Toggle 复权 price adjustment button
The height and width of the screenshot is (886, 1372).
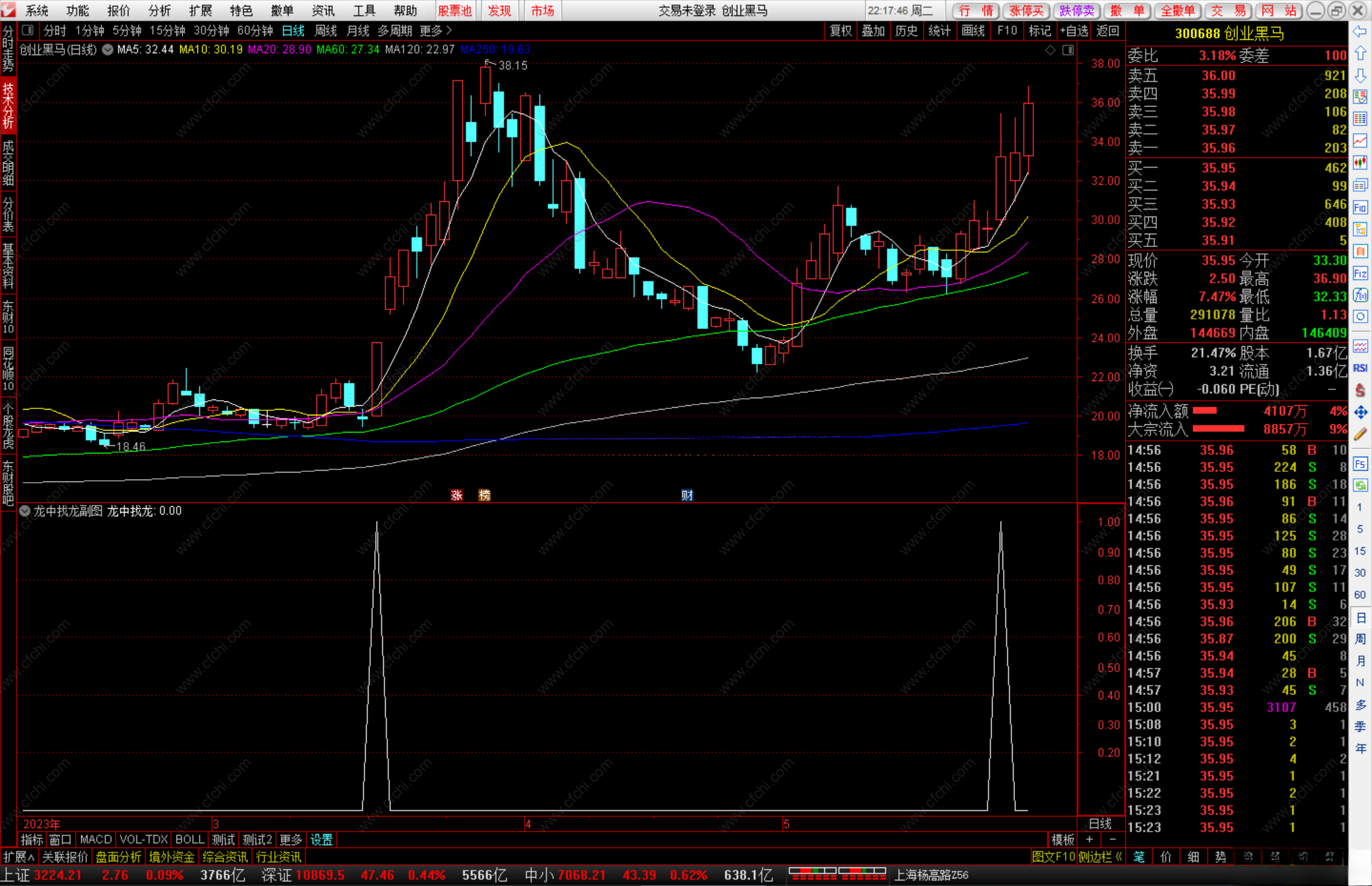[x=840, y=30]
